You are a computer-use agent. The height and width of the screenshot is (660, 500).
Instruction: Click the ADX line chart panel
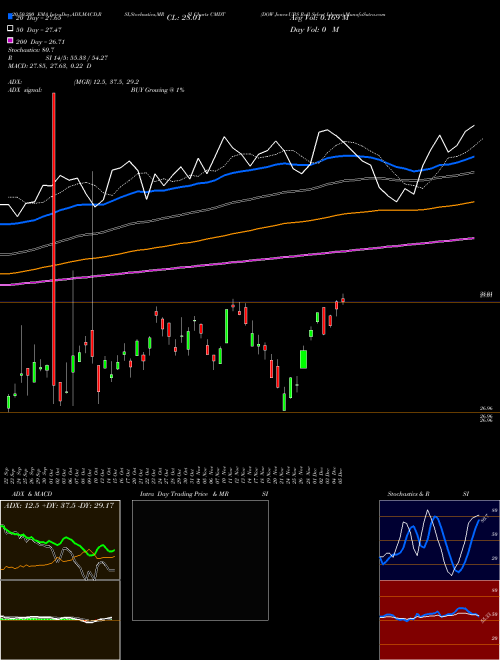pos(60,540)
